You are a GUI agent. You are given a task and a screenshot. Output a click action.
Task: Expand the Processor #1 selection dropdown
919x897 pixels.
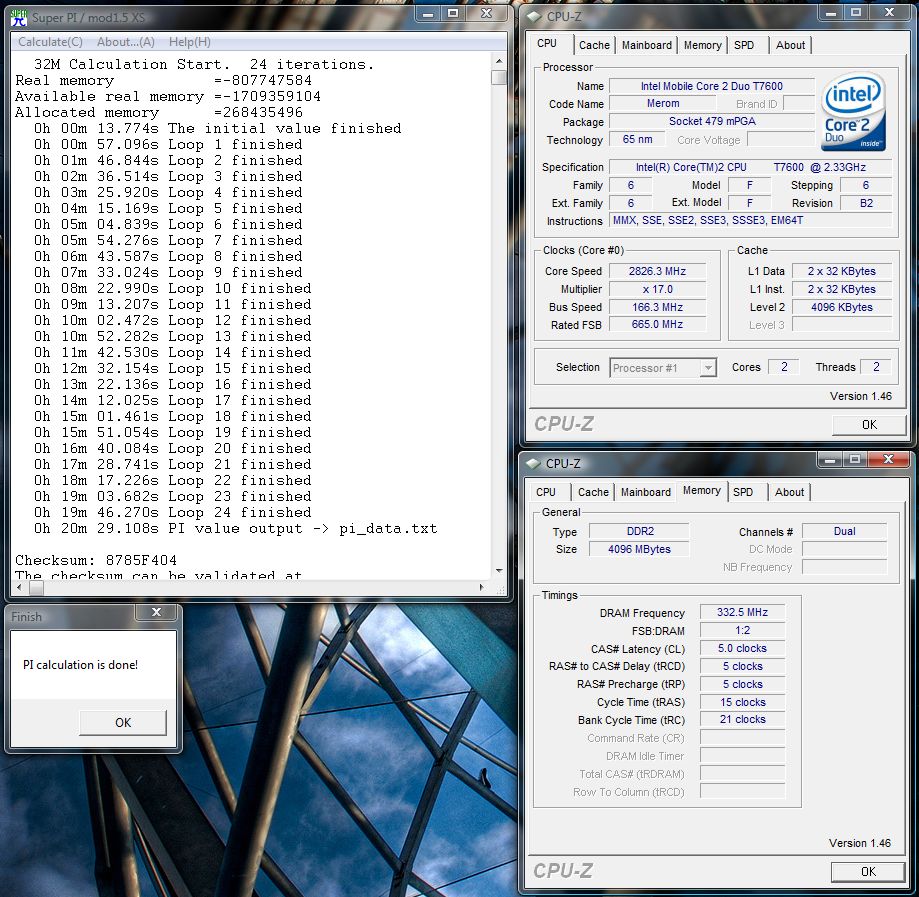point(709,368)
